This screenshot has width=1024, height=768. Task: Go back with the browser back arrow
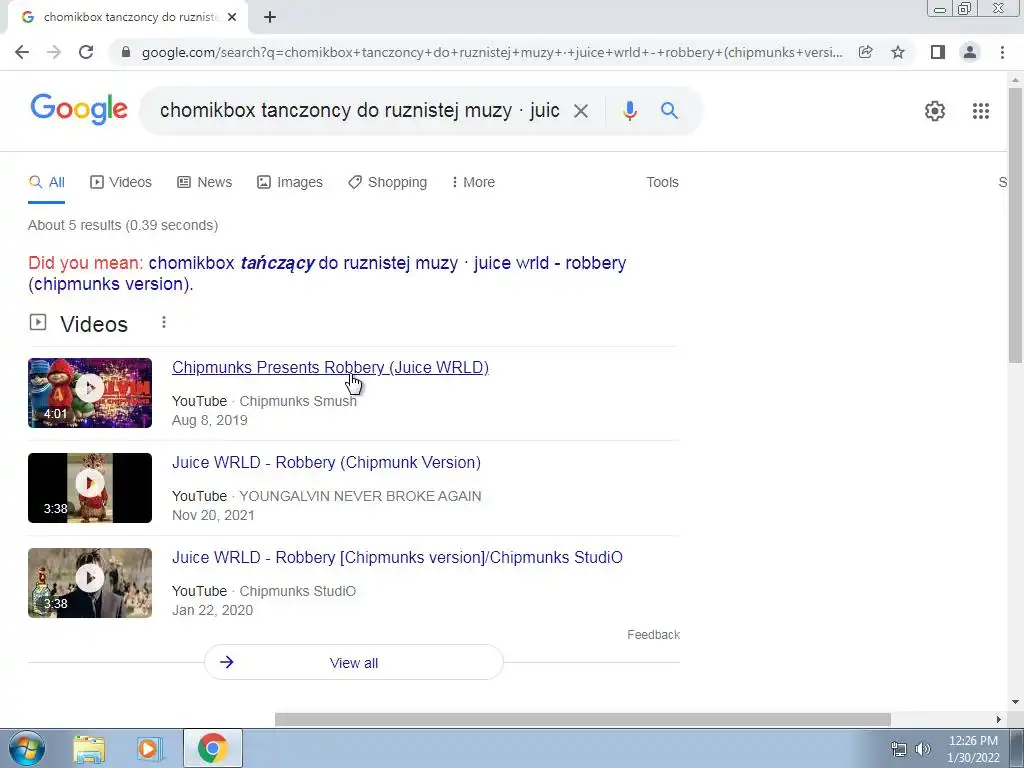coord(22,52)
